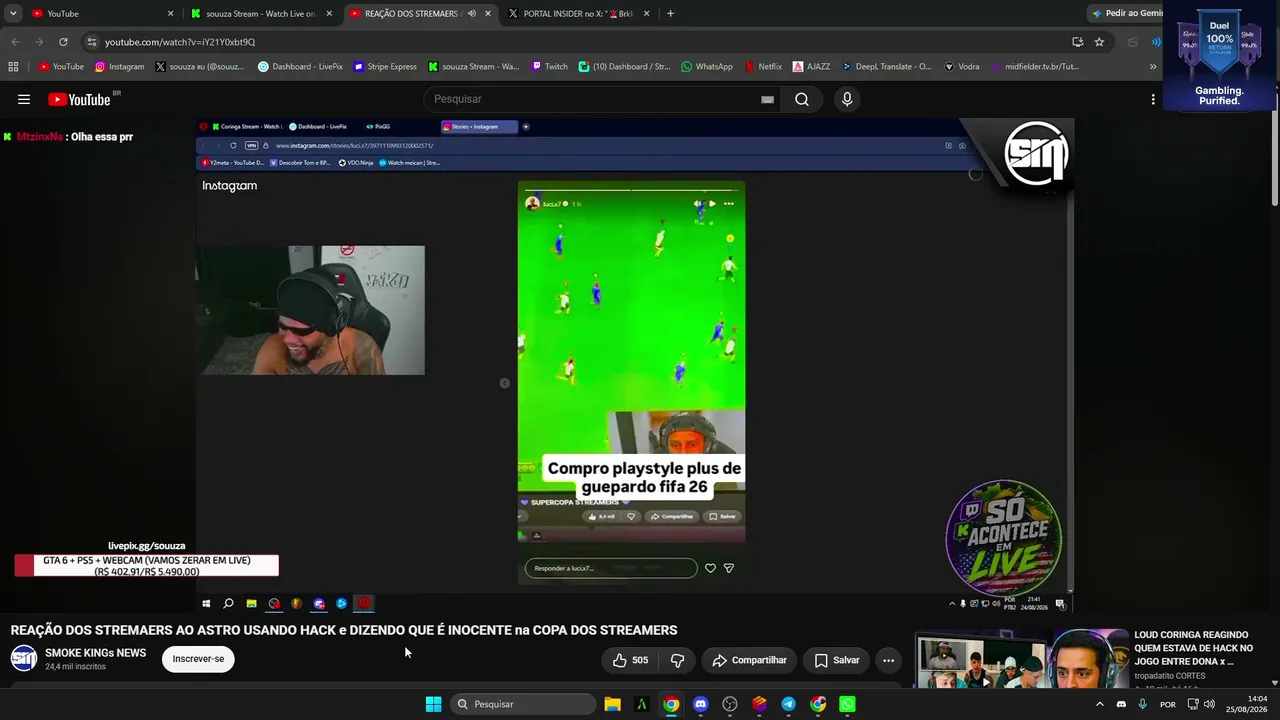Save the video with Salvar
The image size is (1280, 720).
pos(837,660)
